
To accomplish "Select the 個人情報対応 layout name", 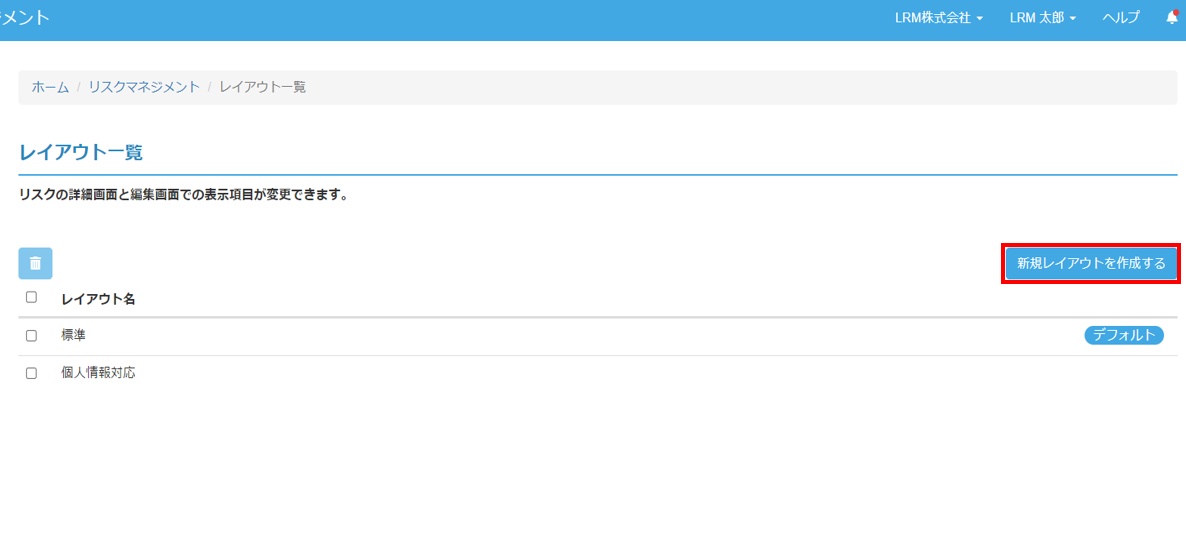I will click(98, 372).
